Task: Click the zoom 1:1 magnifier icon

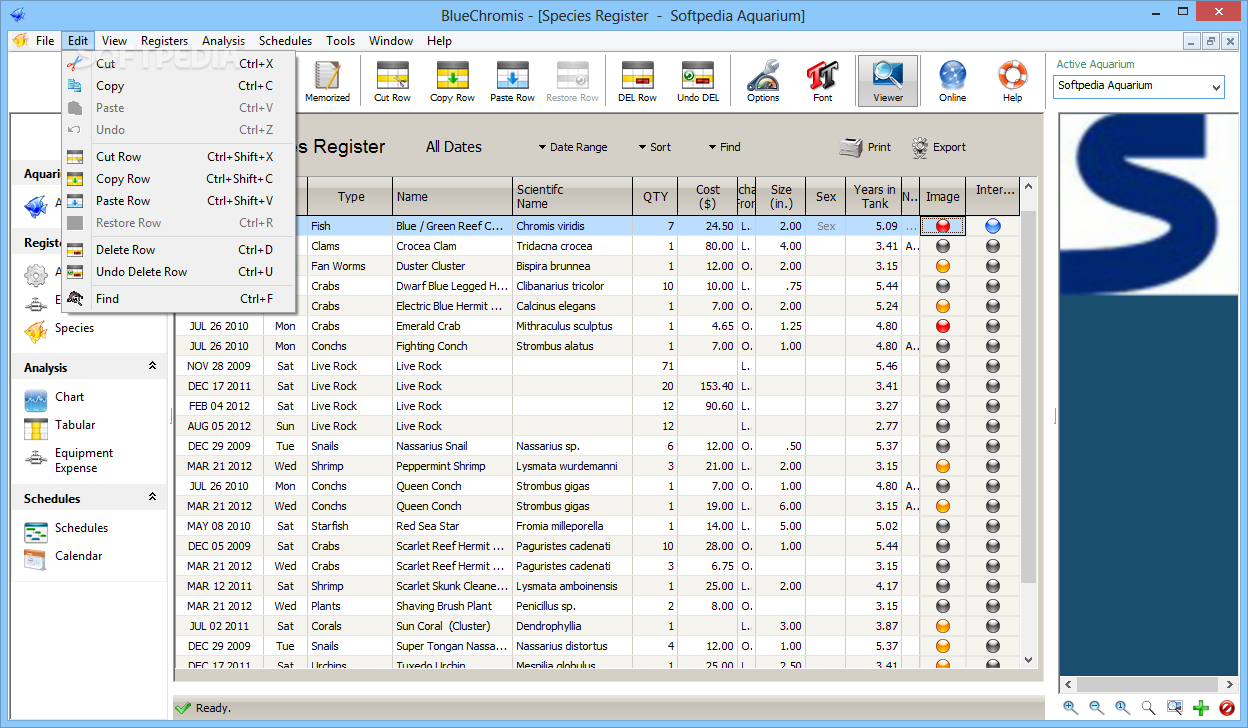Action: point(1123,708)
